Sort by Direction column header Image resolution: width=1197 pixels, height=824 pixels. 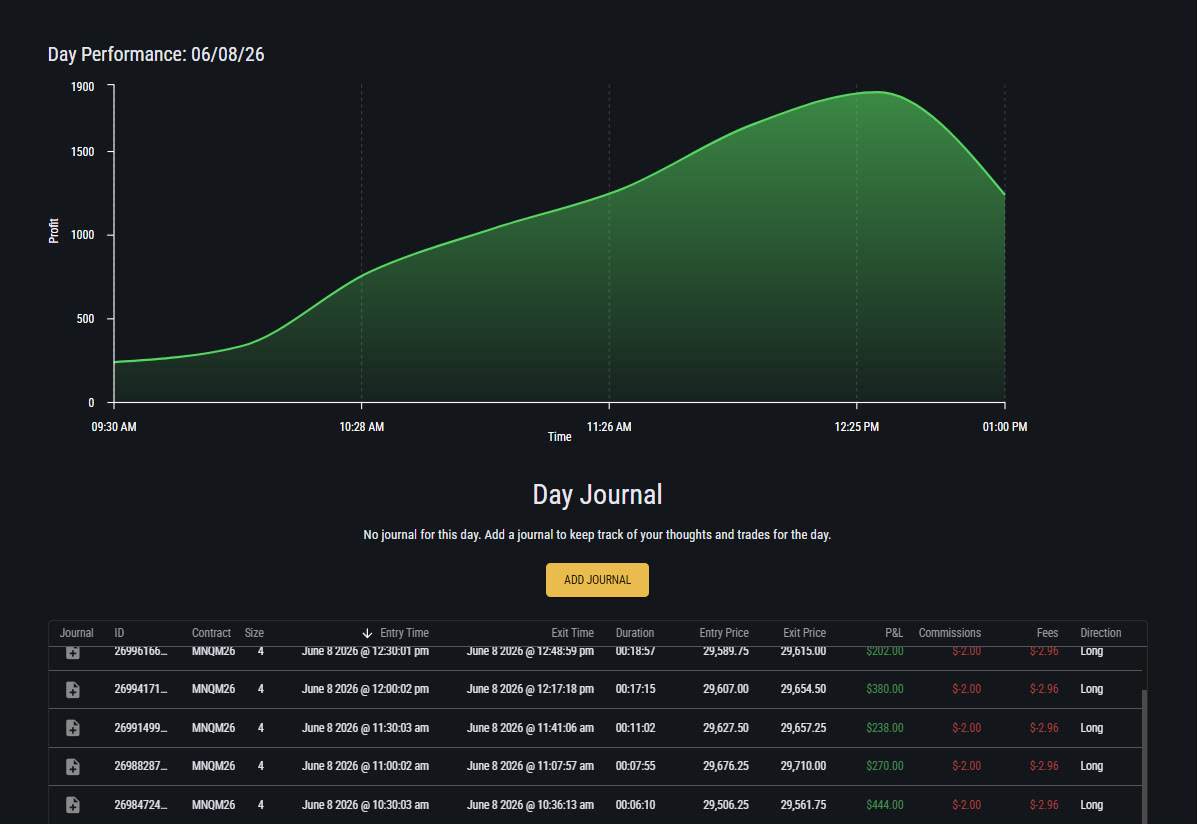click(x=1101, y=633)
